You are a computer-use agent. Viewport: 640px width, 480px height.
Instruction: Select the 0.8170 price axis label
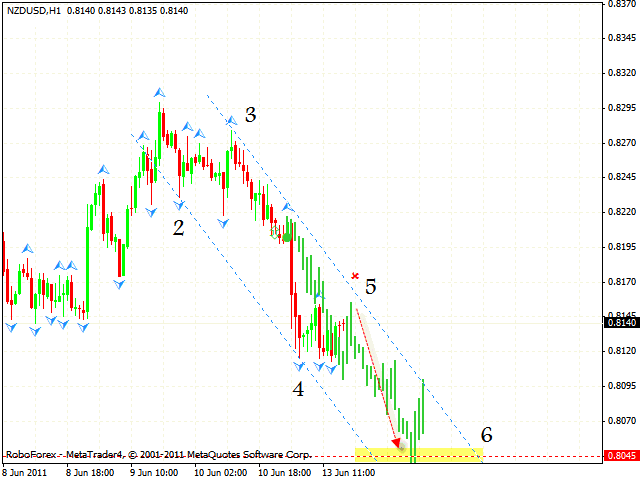(x=622, y=282)
